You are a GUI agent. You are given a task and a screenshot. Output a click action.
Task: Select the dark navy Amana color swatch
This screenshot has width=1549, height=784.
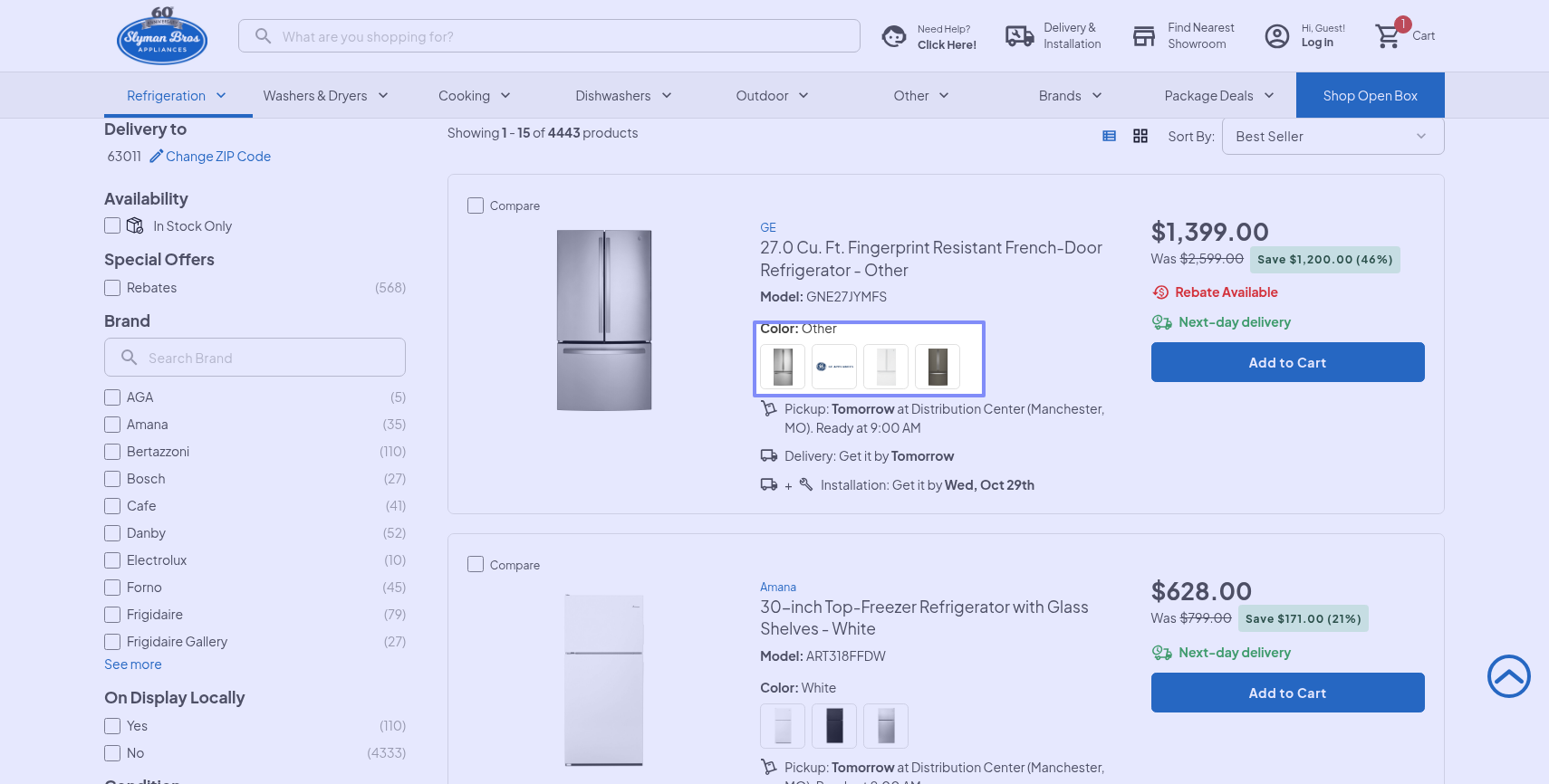coord(834,726)
